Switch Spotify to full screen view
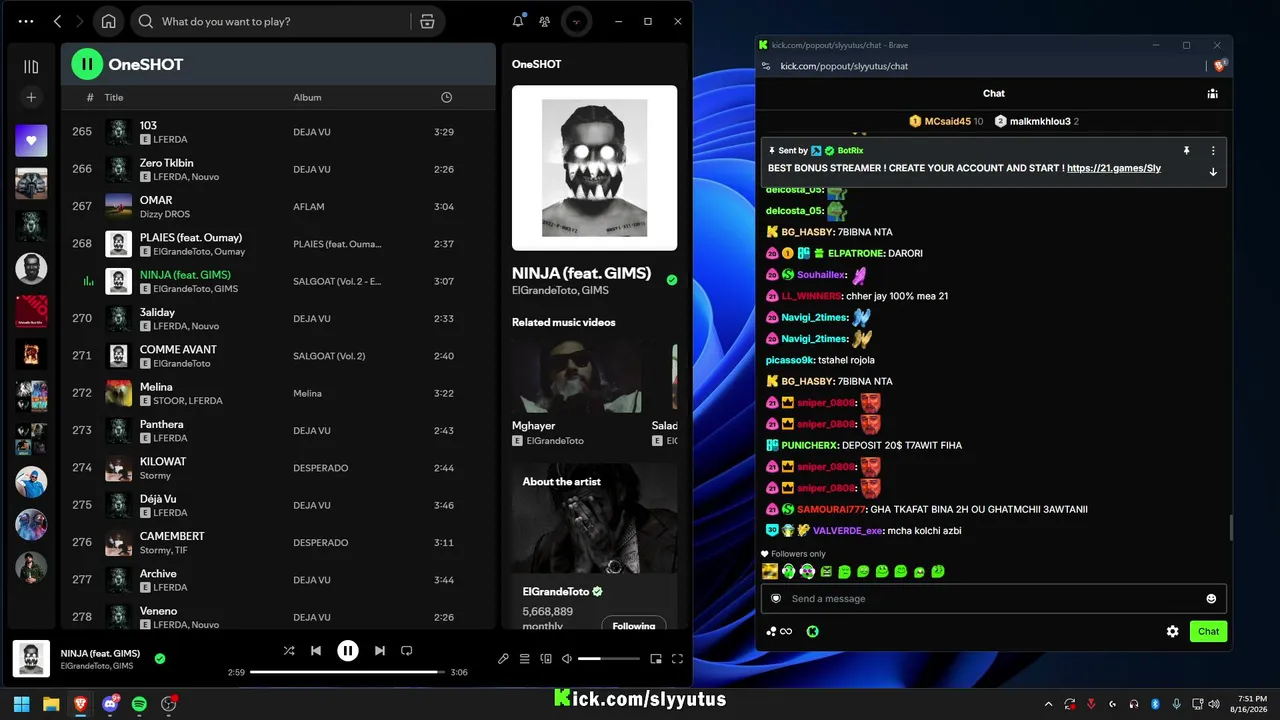The width and height of the screenshot is (1280, 720). point(677,659)
